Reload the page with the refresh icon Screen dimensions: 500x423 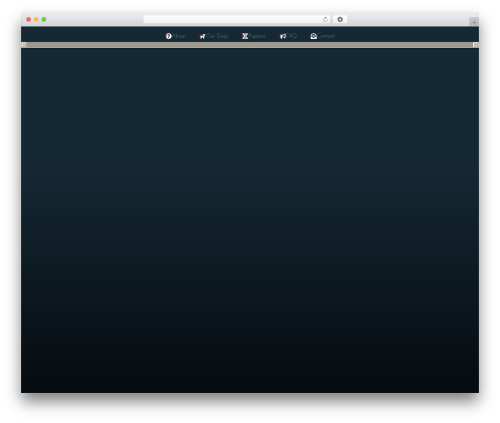325,19
